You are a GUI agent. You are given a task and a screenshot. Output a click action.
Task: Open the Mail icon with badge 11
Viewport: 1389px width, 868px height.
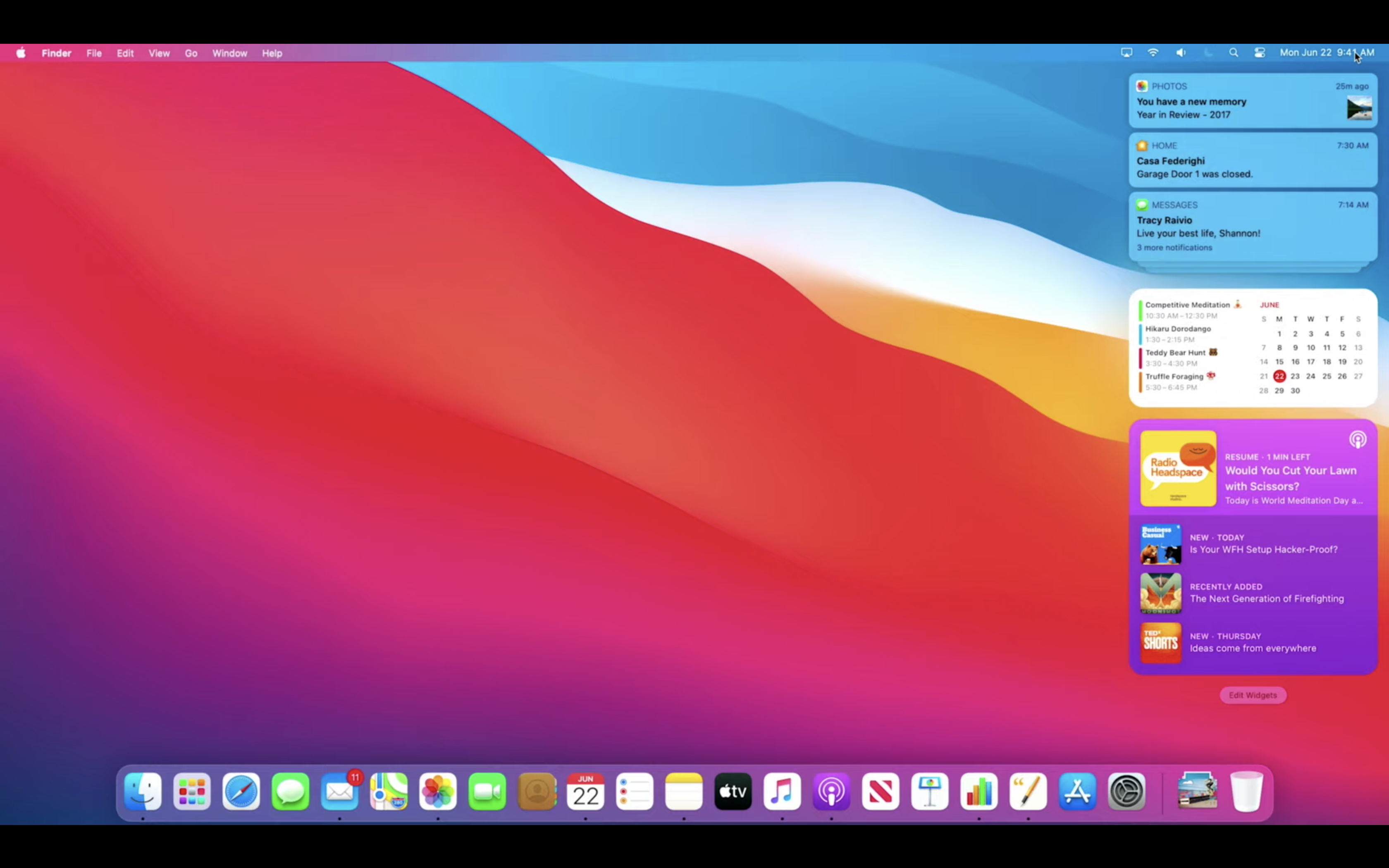pos(340,792)
